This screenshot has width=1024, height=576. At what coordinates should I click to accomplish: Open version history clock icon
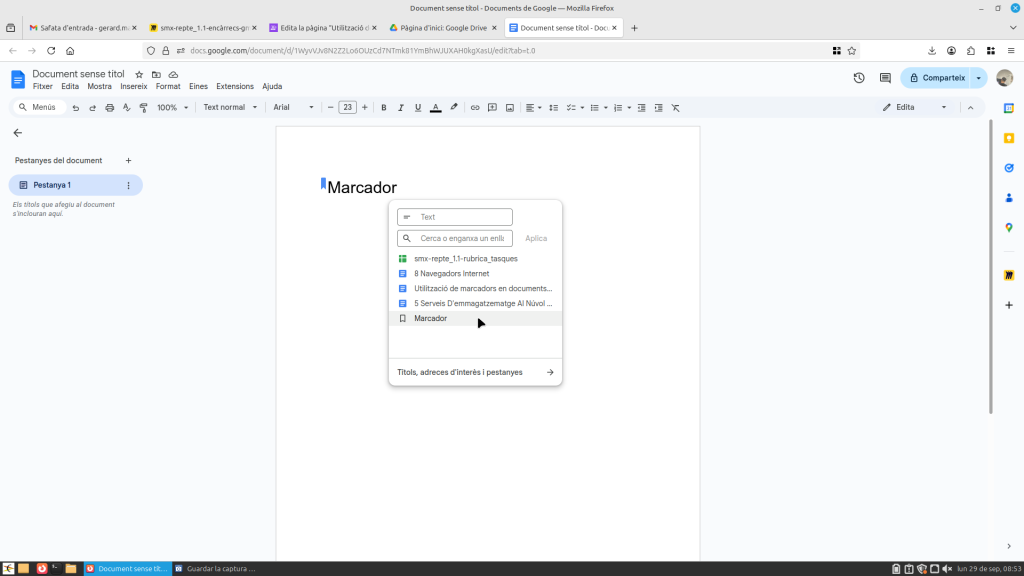point(859,78)
